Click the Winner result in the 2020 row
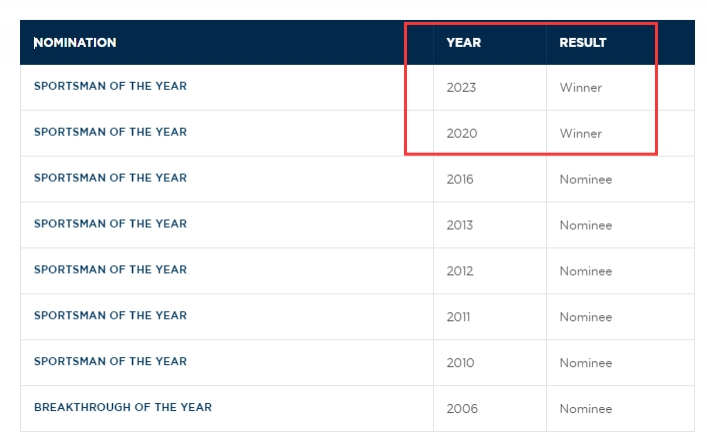This screenshot has width=707, height=439. pos(581,133)
